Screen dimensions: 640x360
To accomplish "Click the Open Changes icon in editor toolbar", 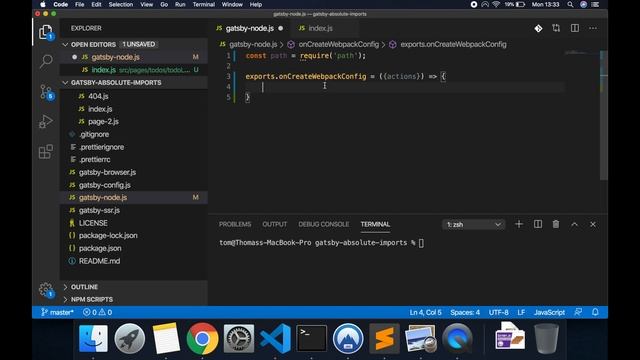I will 556,28.
